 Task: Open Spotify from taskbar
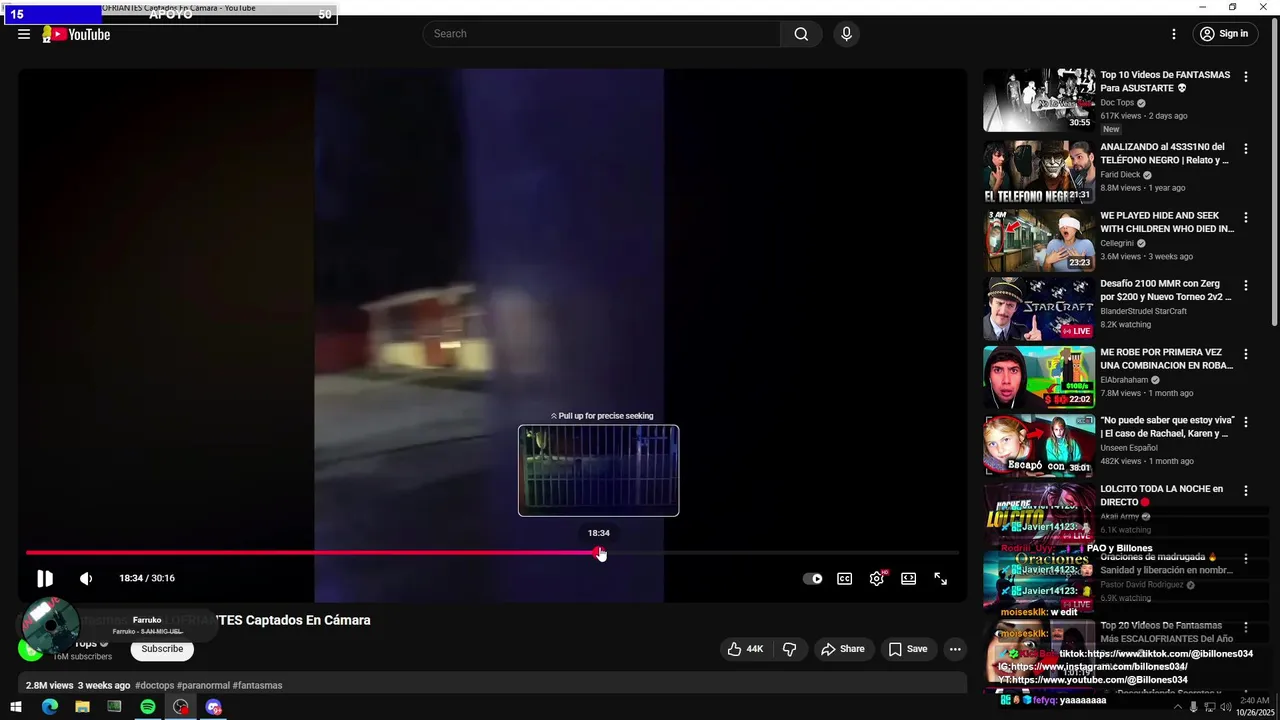[148, 707]
